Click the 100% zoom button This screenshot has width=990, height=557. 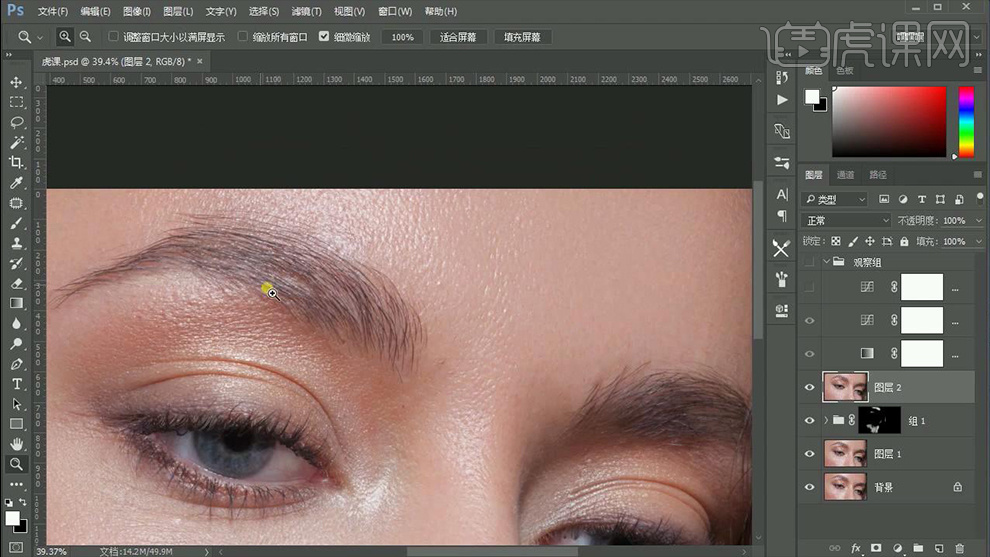pyautogui.click(x=402, y=37)
